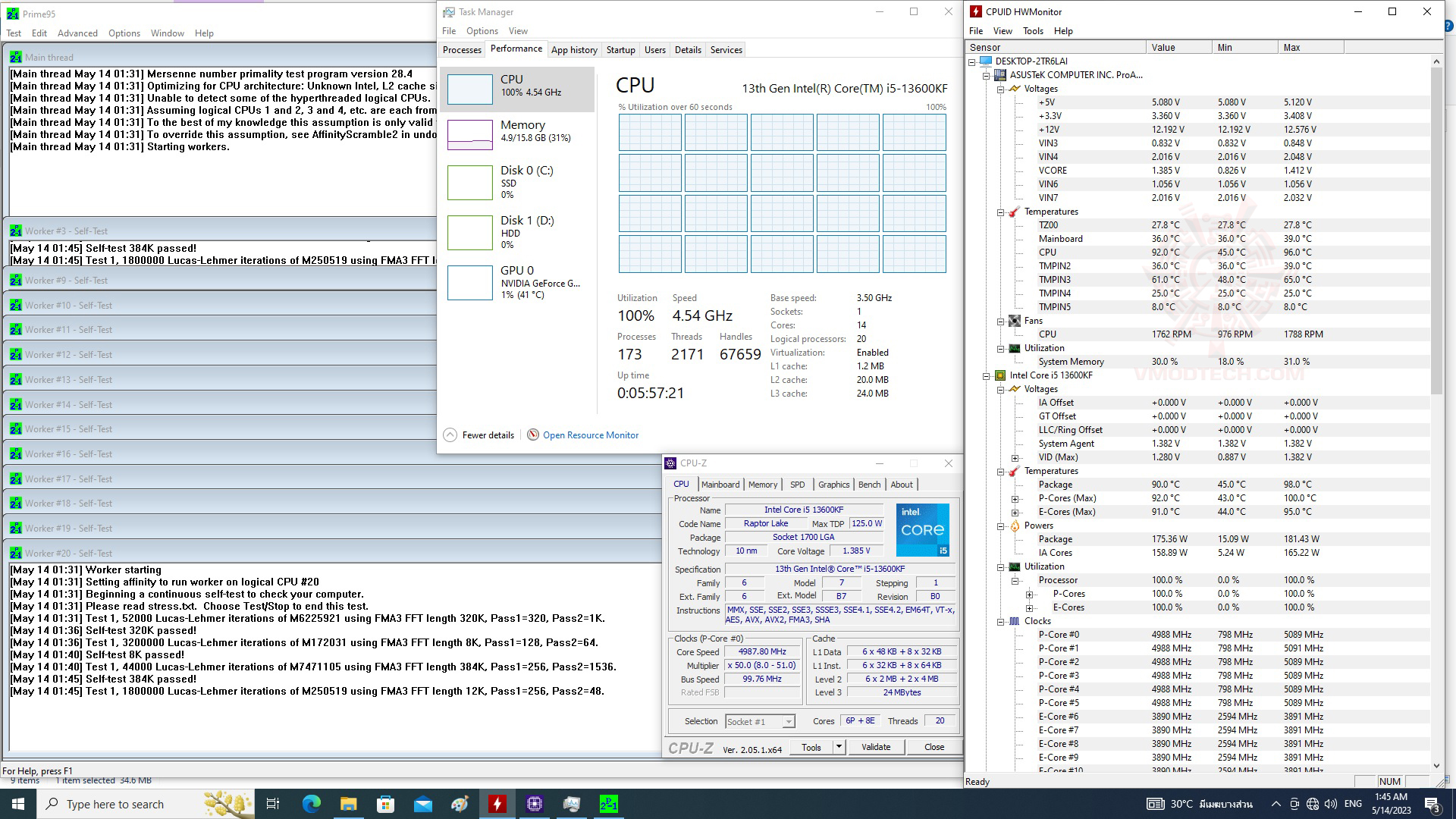Open Microsoft Edge from taskbar
The width and height of the screenshot is (1456, 819).
[311, 804]
